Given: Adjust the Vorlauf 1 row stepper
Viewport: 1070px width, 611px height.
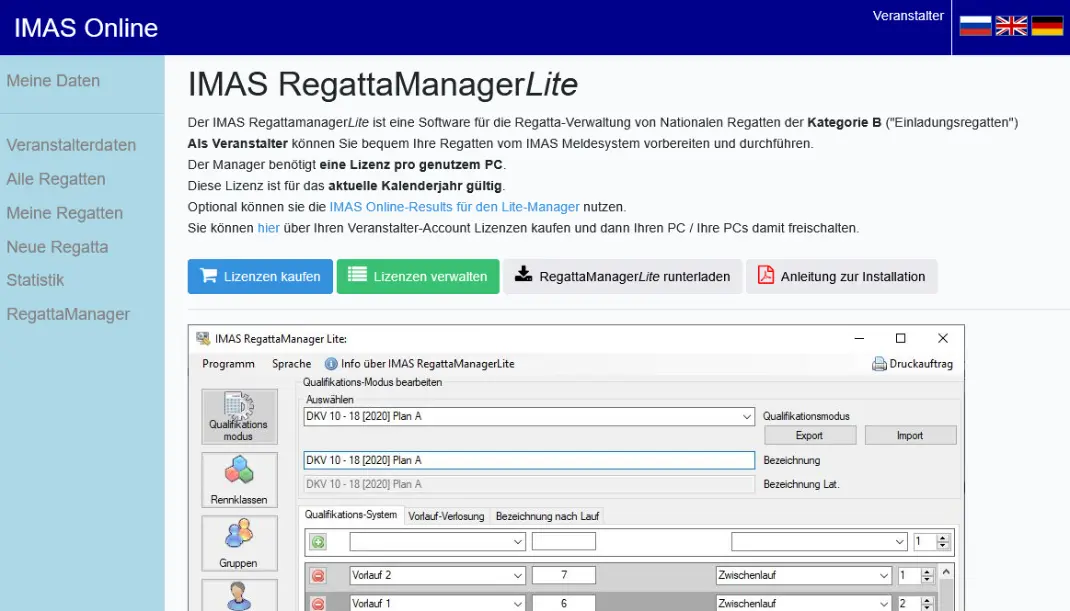Looking at the screenshot, I should [927, 603].
